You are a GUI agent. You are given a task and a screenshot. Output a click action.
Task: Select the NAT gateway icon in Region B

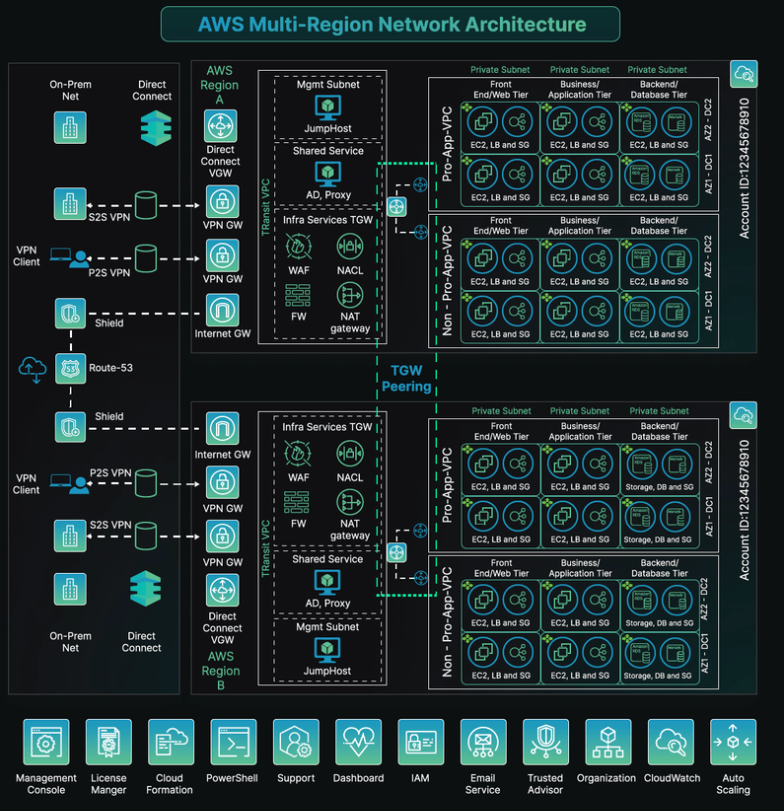(x=350, y=503)
